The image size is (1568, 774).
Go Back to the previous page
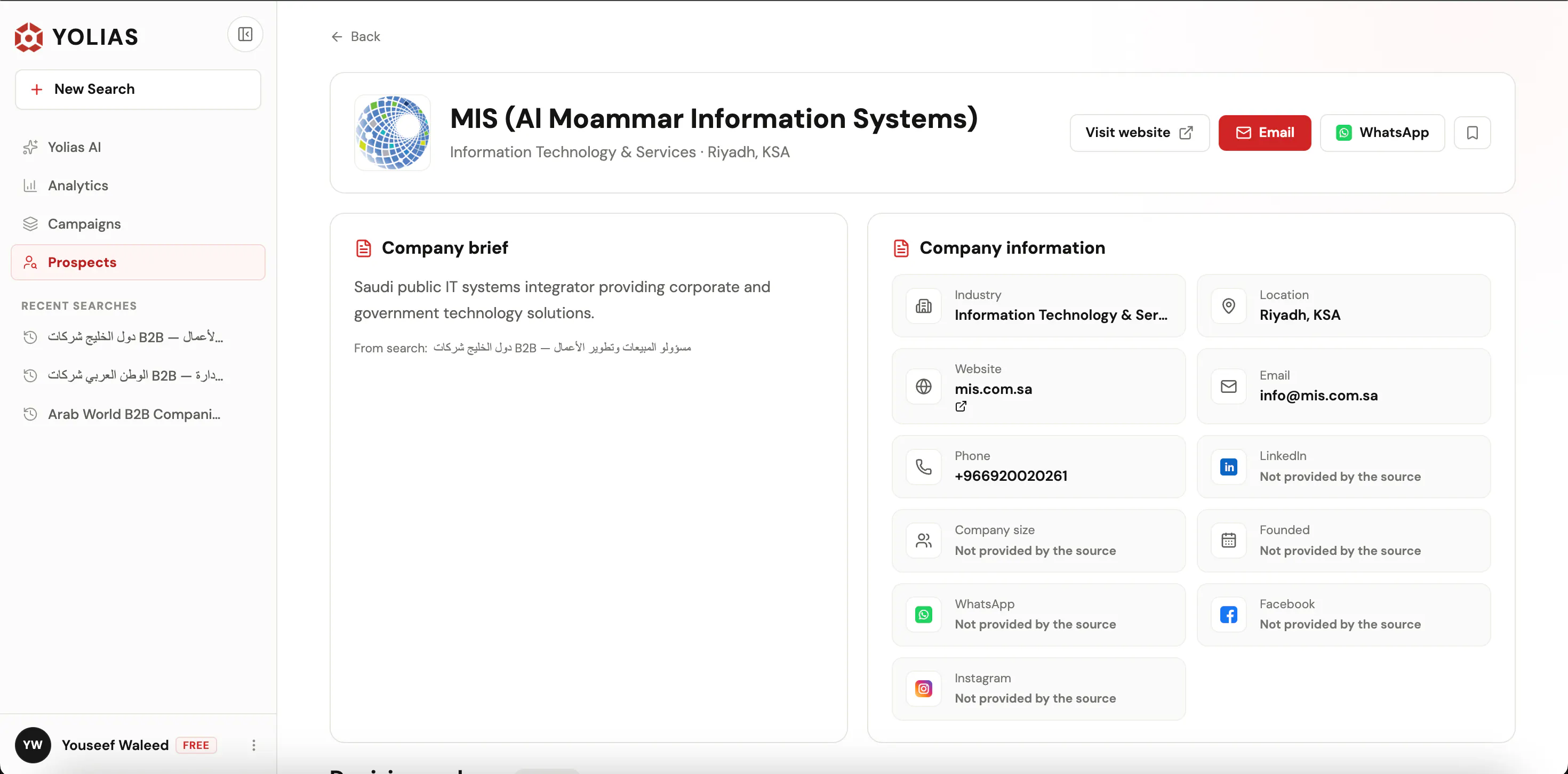pyautogui.click(x=356, y=36)
